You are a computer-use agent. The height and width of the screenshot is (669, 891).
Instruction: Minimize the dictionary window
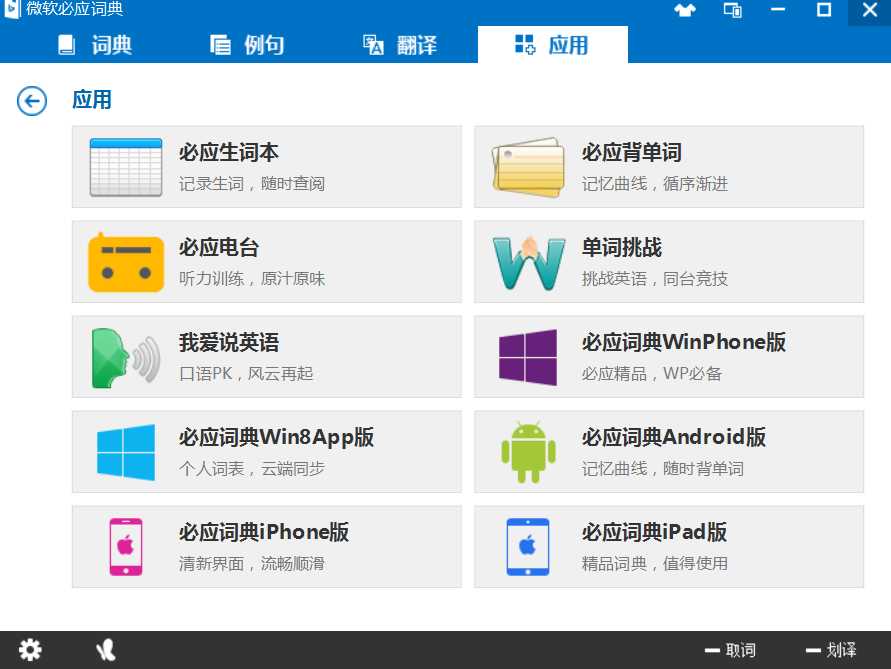[x=778, y=10]
